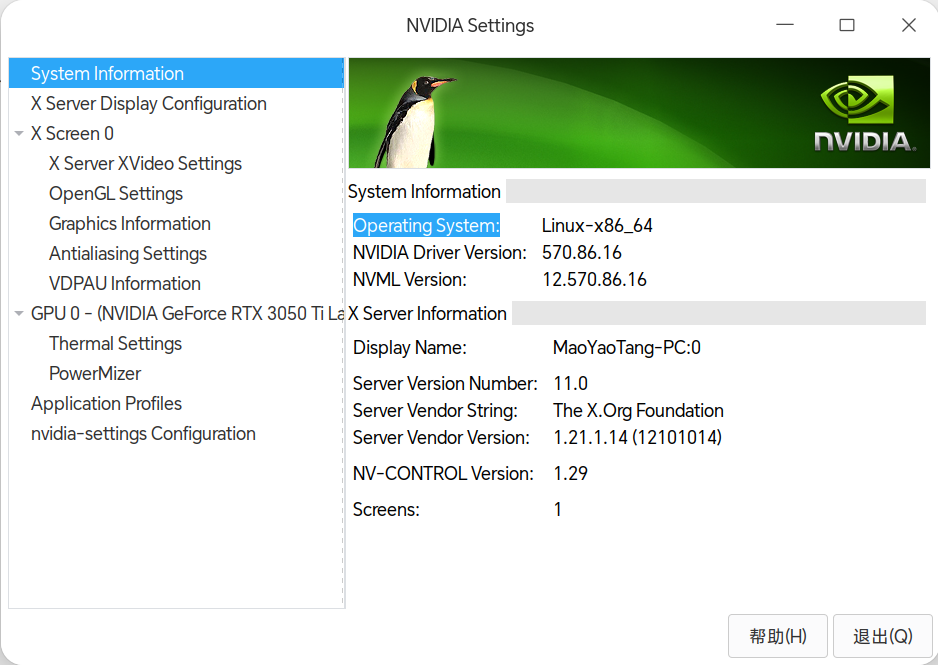Image resolution: width=938 pixels, height=665 pixels.
Task: Click the highlighted Operating System label
Action: click(x=426, y=225)
